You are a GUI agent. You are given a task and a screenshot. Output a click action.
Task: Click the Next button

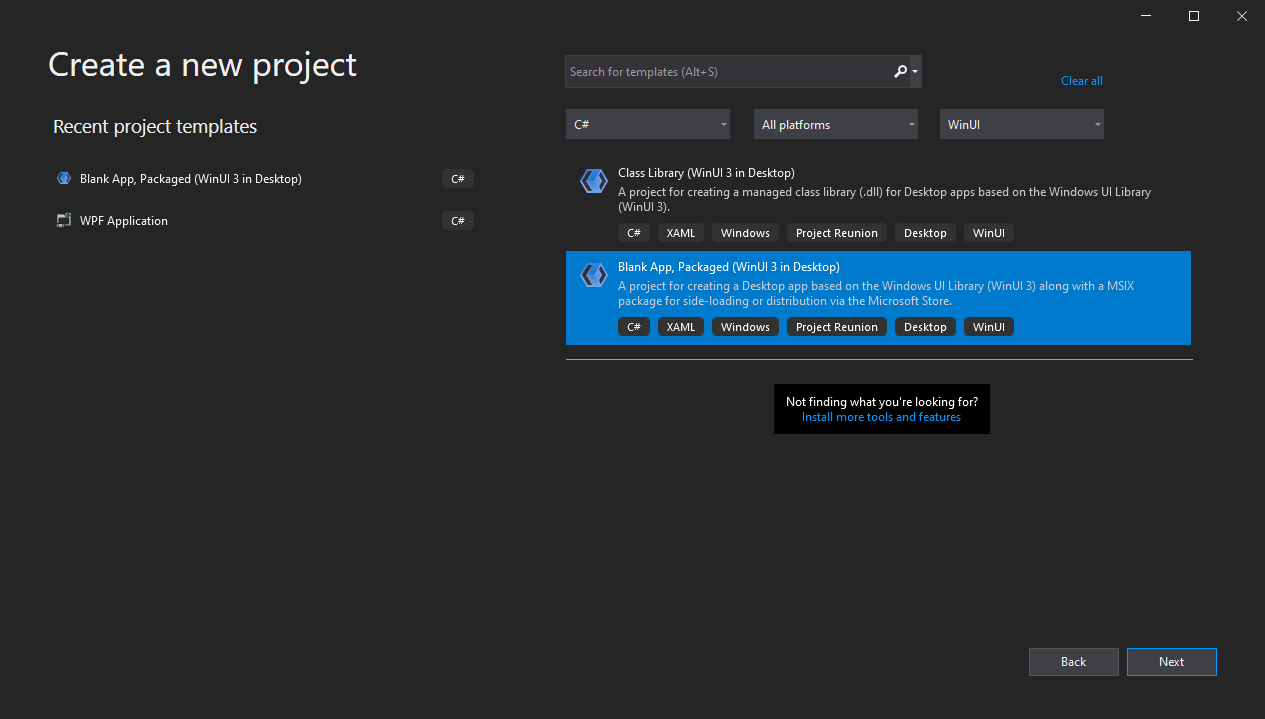click(x=1171, y=661)
